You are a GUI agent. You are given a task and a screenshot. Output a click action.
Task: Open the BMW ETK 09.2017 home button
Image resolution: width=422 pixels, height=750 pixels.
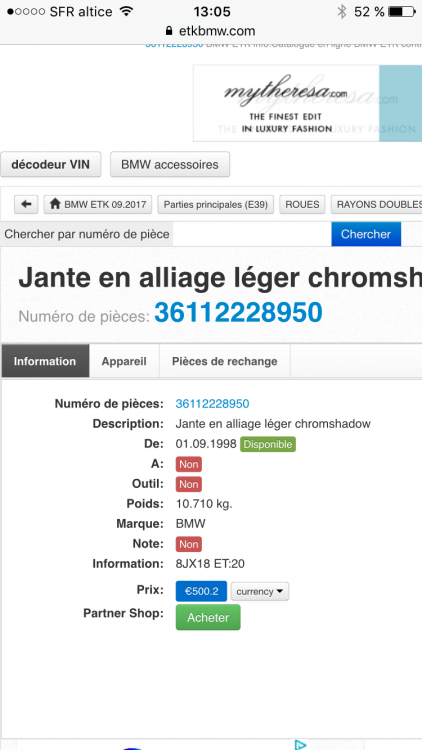tap(98, 204)
